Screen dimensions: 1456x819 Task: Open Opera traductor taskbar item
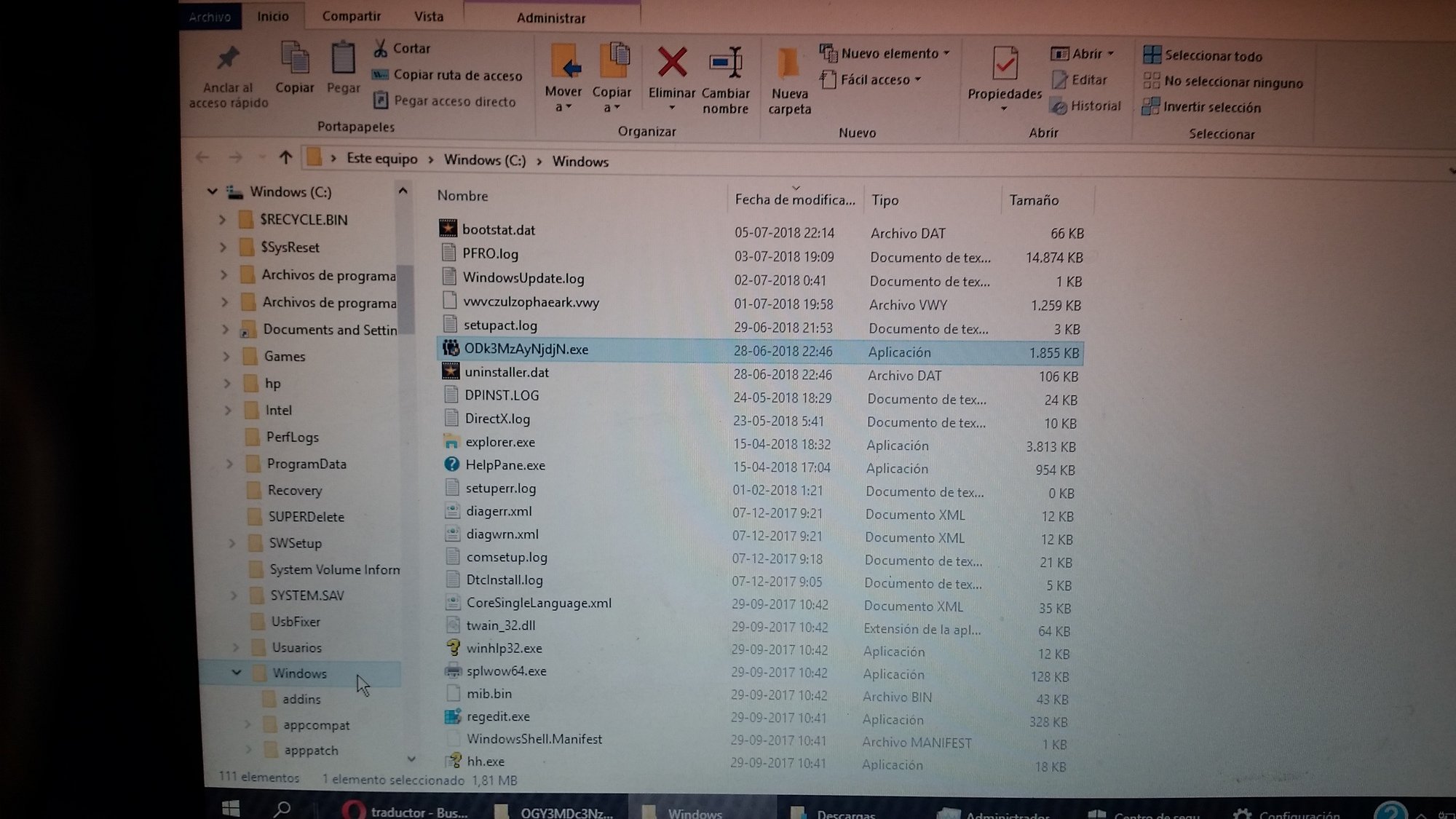(x=405, y=810)
